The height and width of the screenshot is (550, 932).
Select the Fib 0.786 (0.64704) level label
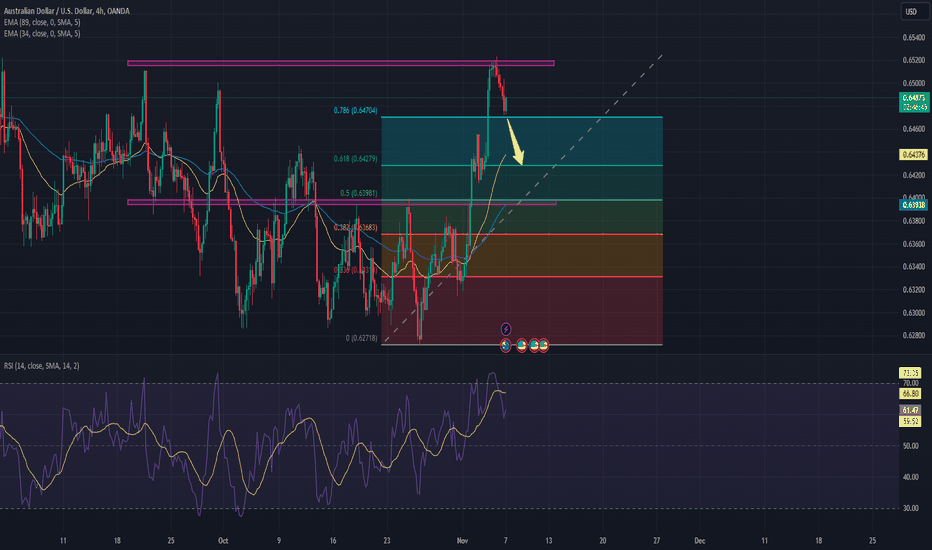pyautogui.click(x=355, y=111)
